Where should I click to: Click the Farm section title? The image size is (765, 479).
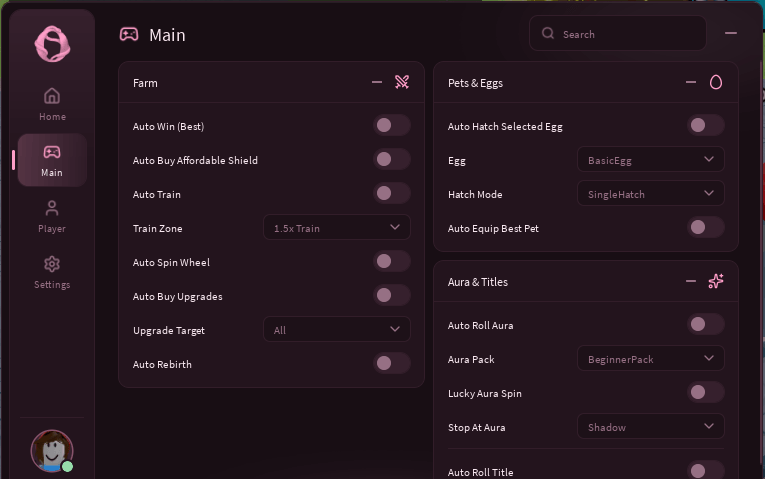(x=145, y=83)
